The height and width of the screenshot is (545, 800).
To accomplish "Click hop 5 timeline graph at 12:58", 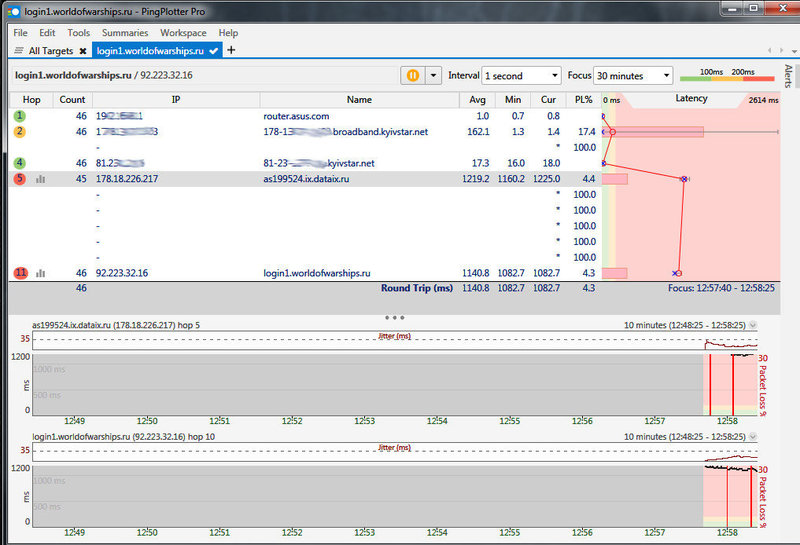I will (727, 385).
